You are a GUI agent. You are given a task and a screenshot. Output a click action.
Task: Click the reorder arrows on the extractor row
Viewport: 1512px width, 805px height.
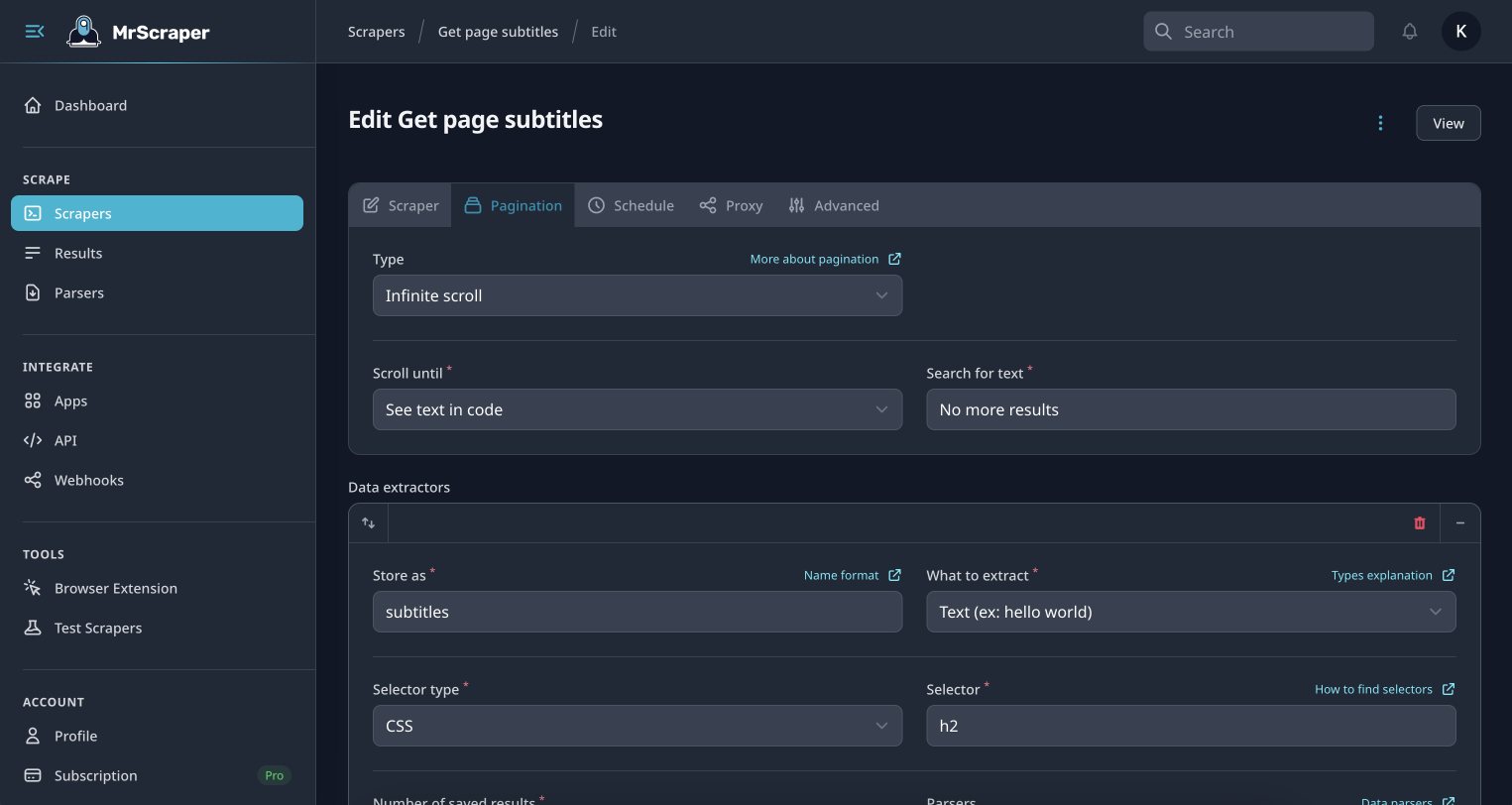coord(367,522)
